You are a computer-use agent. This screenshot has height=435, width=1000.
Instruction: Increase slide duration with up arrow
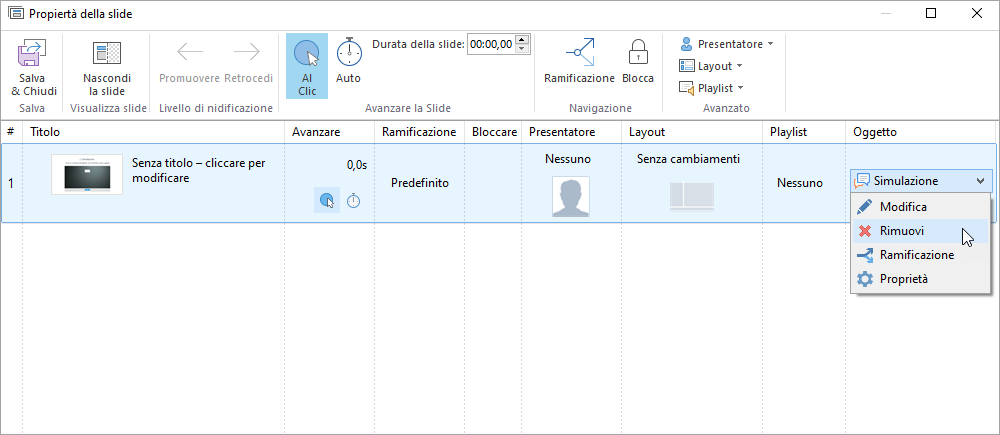point(523,40)
